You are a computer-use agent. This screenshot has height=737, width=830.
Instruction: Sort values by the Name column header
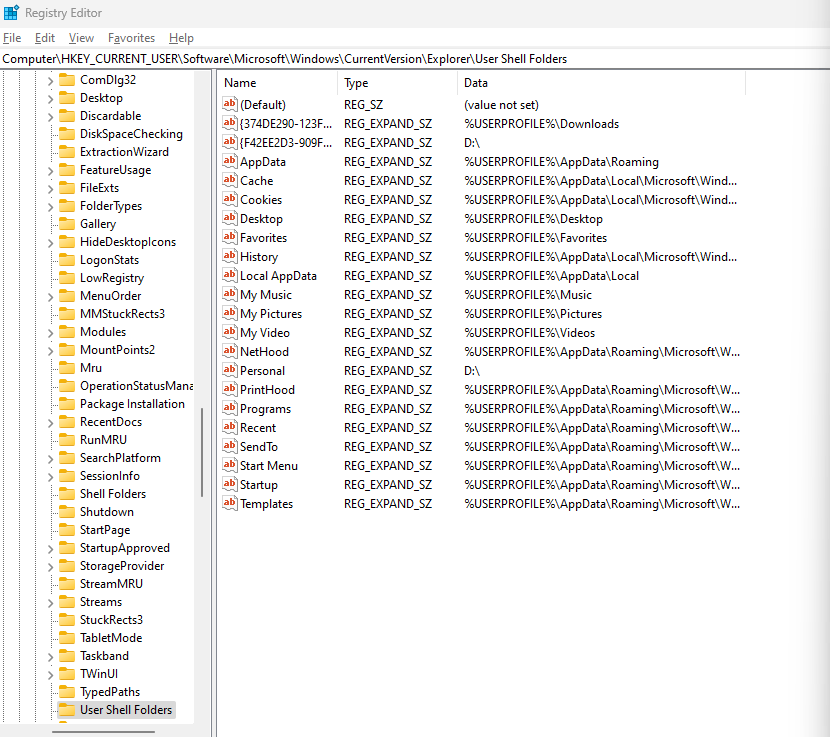pyautogui.click(x=277, y=83)
